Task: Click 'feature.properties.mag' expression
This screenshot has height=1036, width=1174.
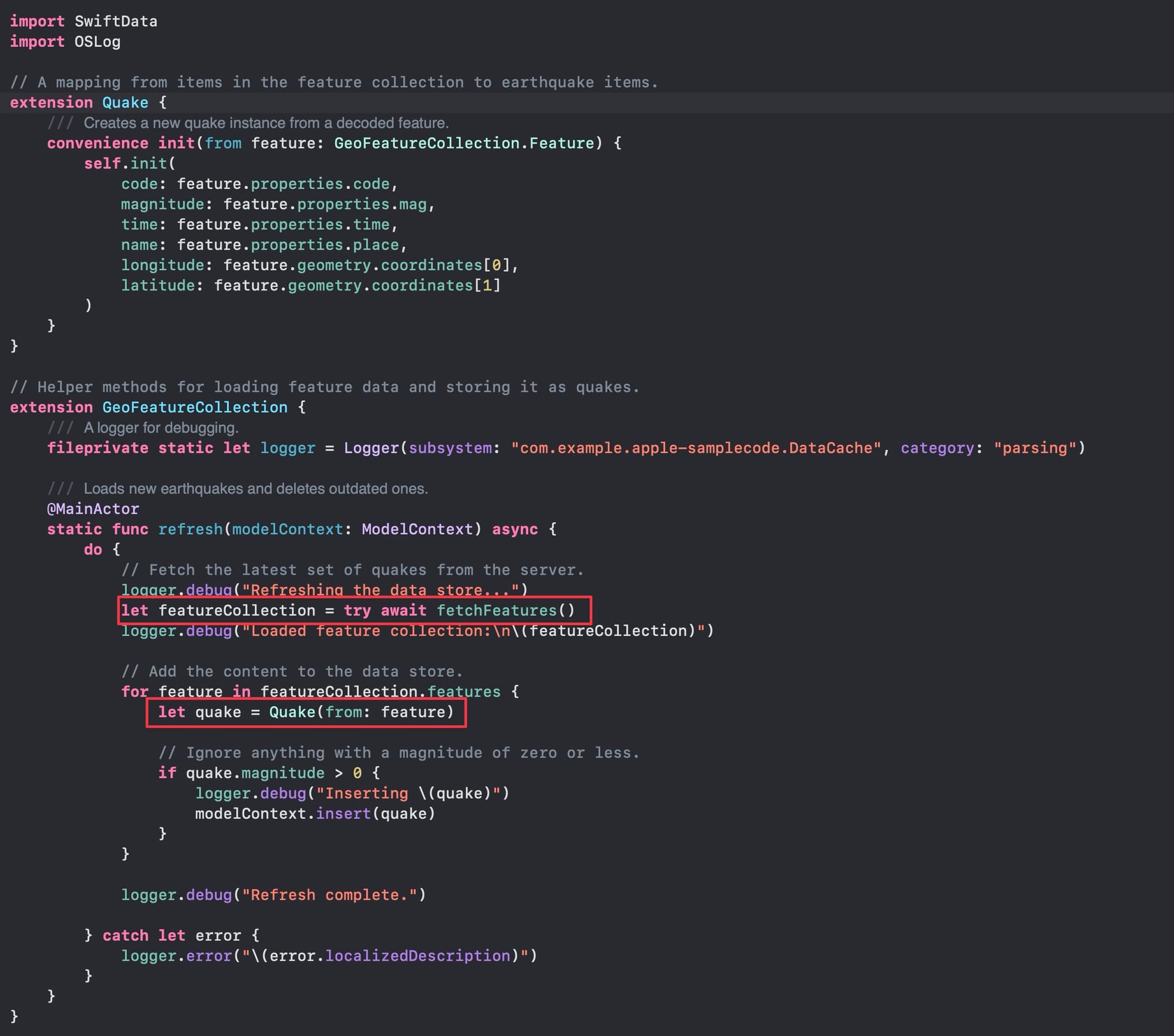Action: (x=325, y=204)
